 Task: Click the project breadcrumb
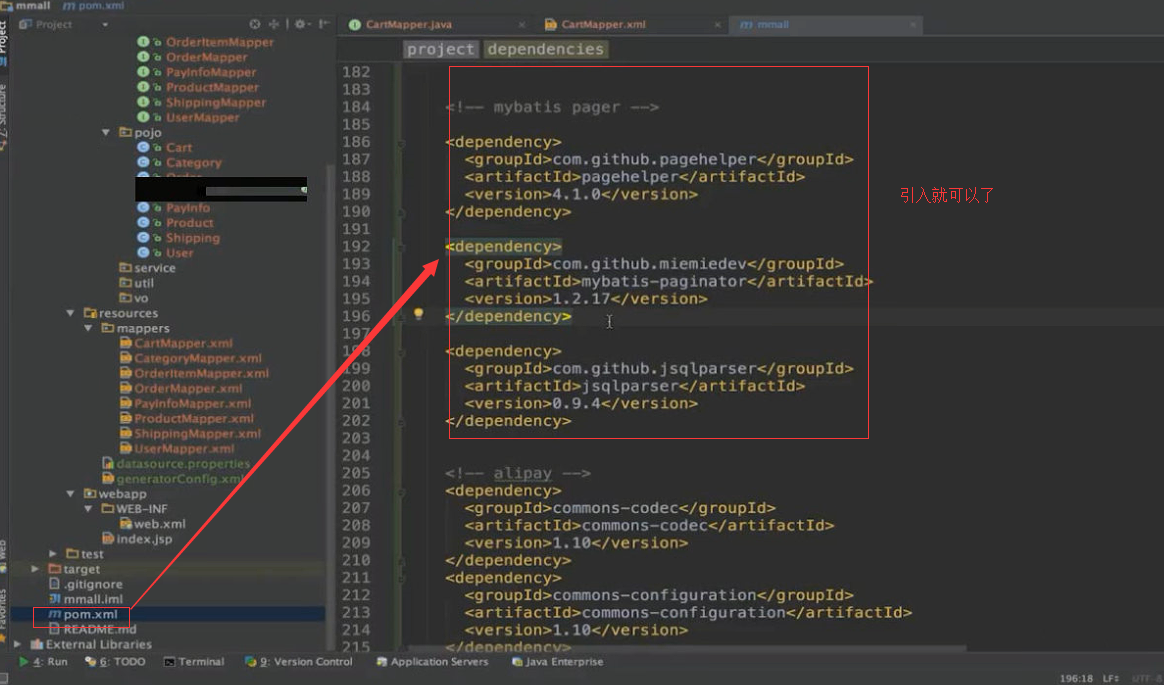click(x=440, y=49)
